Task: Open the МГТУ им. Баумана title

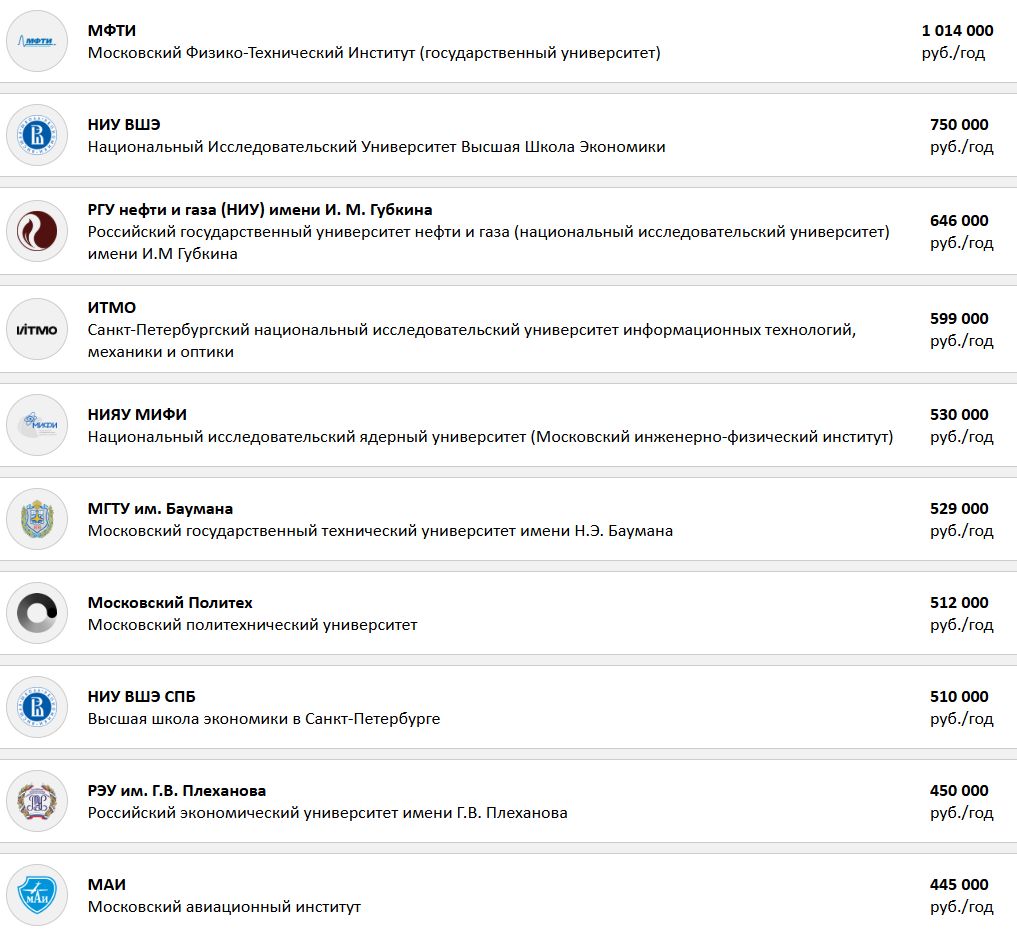Action: (160, 509)
